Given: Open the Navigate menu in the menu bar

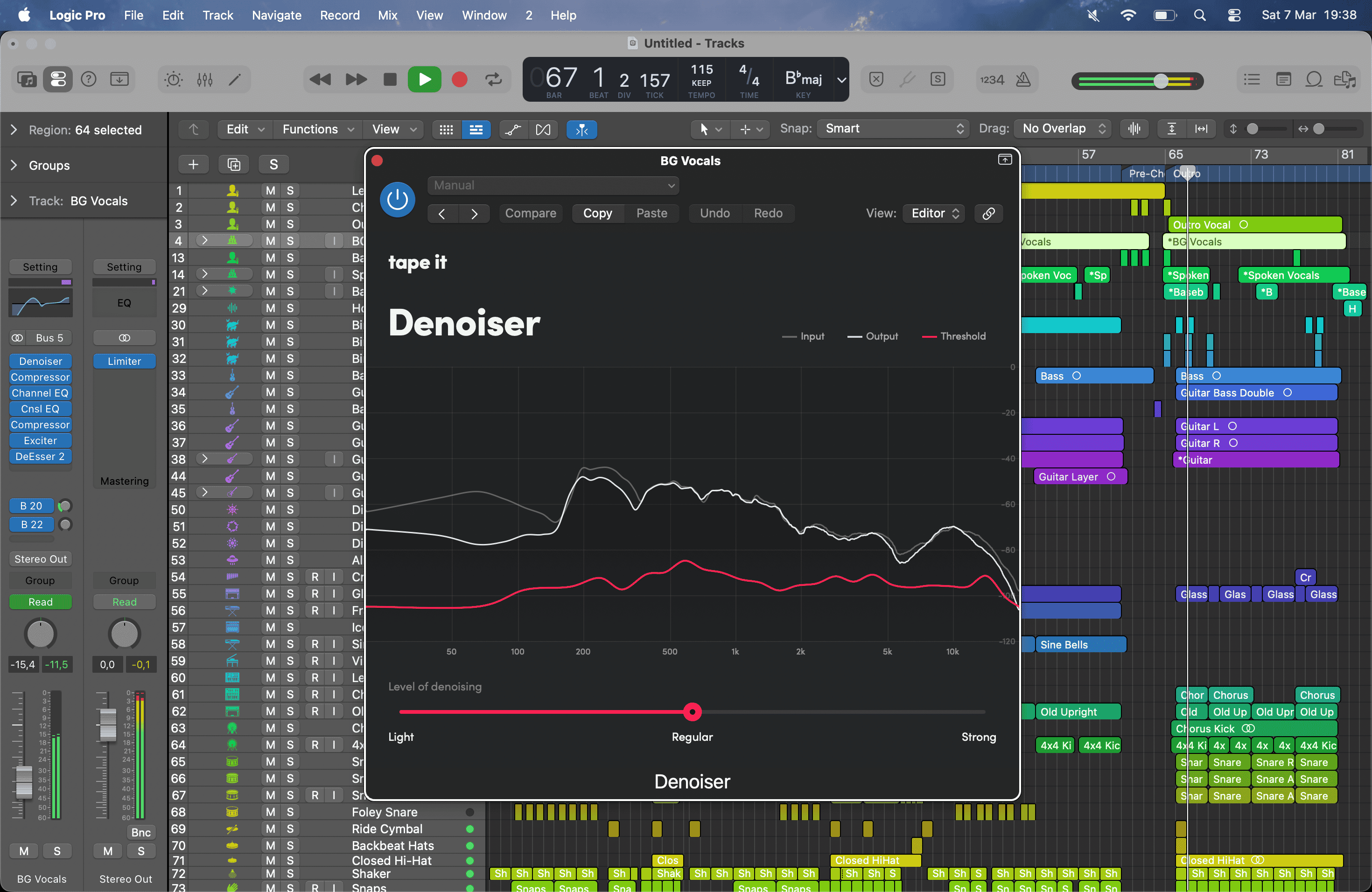Looking at the screenshot, I should (276, 15).
